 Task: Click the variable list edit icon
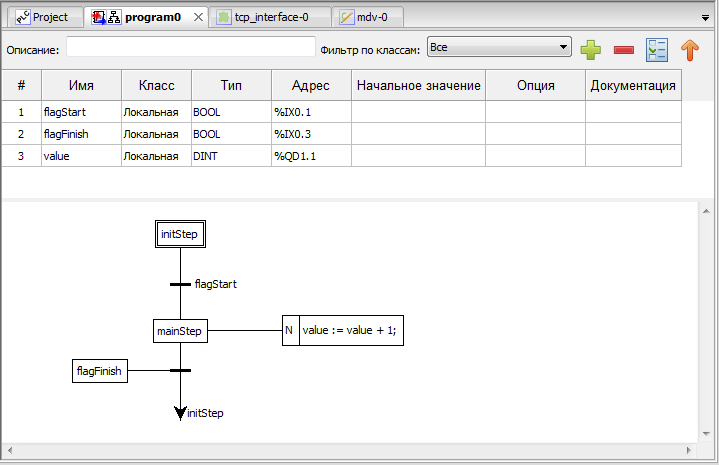click(656, 49)
